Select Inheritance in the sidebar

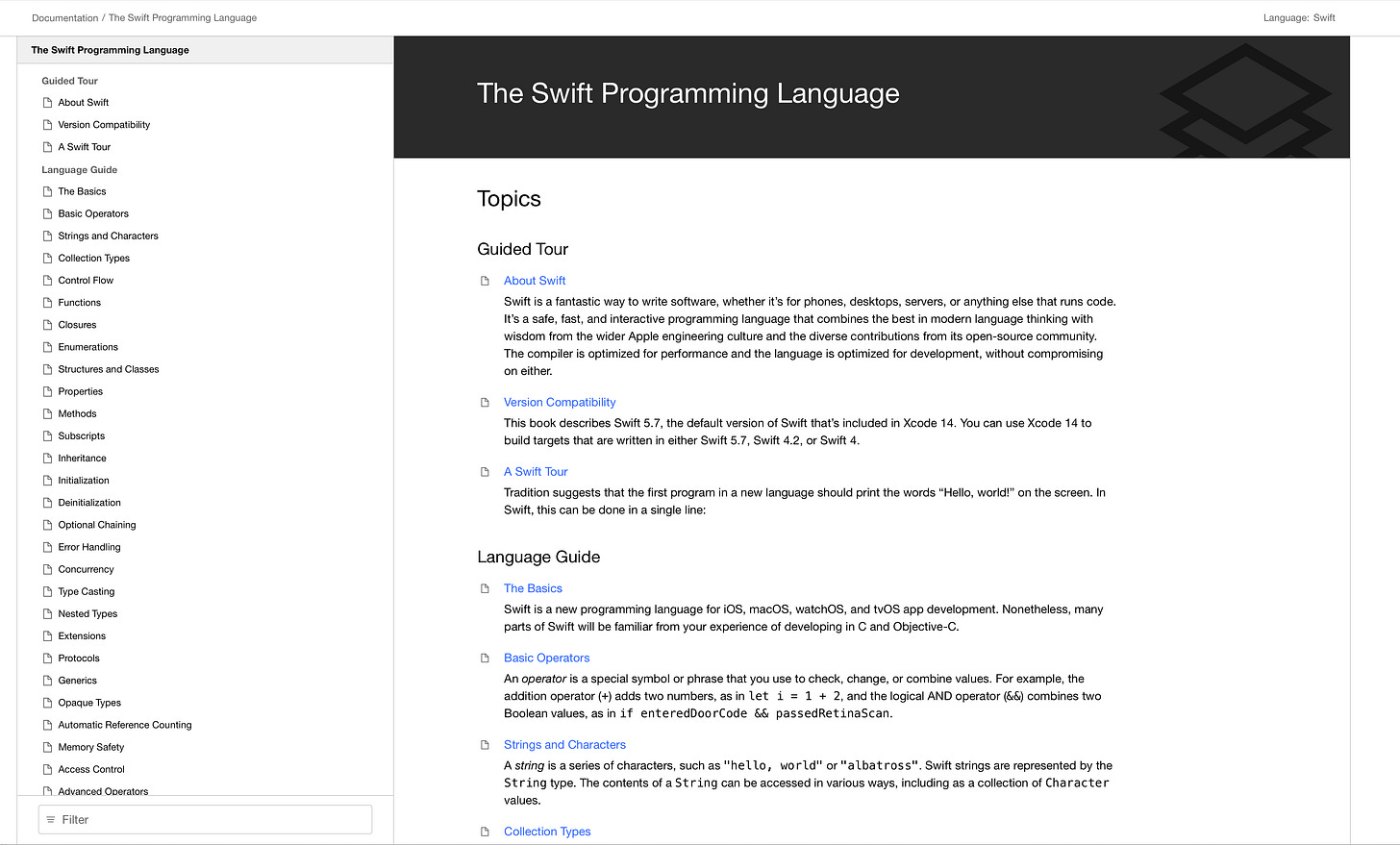pyautogui.click(x=82, y=459)
